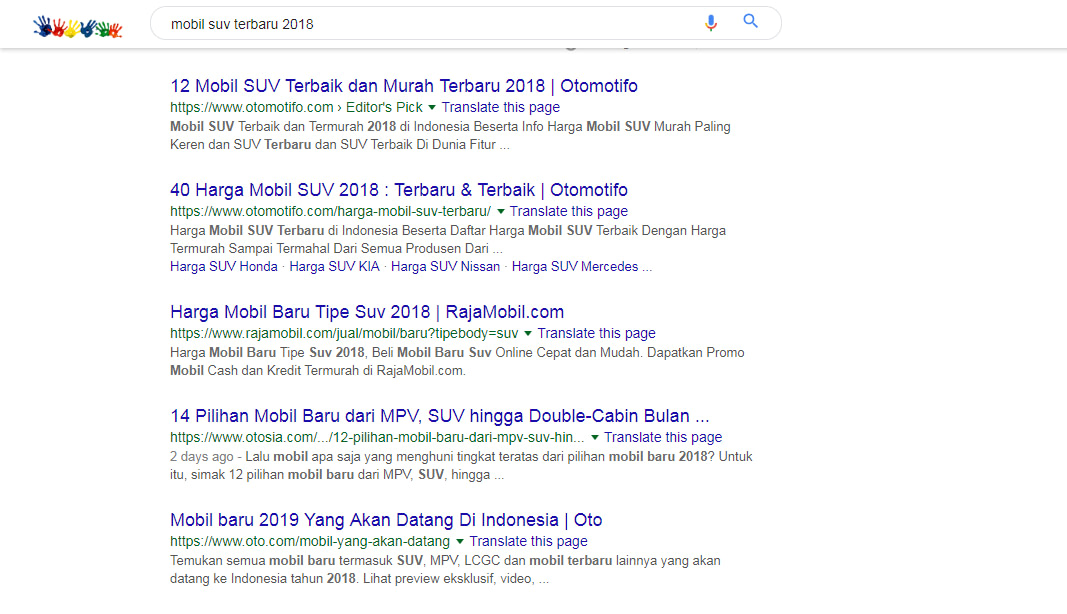Open 'Mobil baru 2019 Yang Akan Datang' result
The height and width of the screenshot is (614, 1067).
(386, 520)
